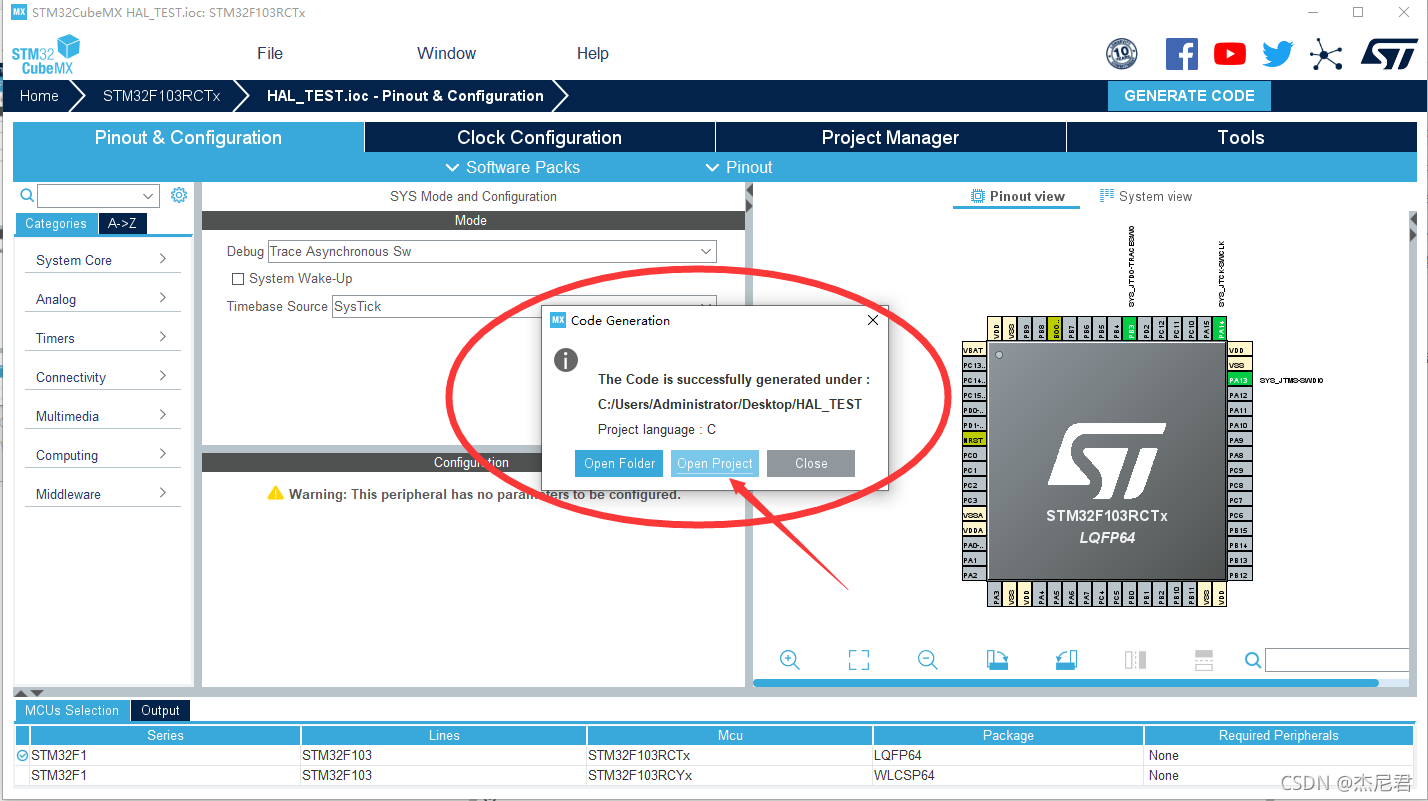Switch to the A->Z tab

[122, 224]
